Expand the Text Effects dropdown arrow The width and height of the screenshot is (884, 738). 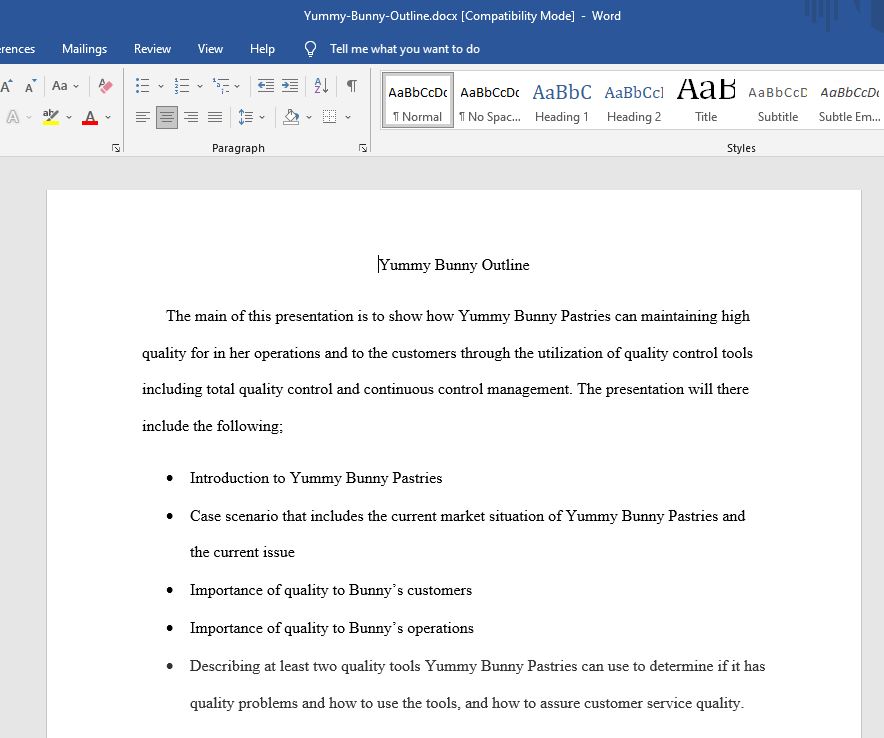[x=29, y=118]
